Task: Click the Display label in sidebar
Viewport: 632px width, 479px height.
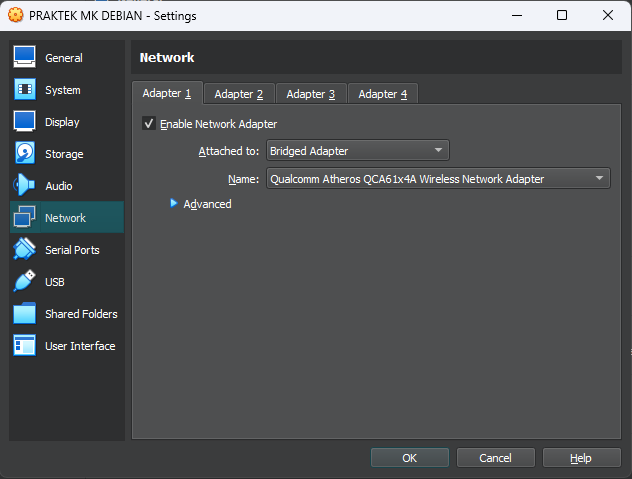Action: click(x=62, y=122)
